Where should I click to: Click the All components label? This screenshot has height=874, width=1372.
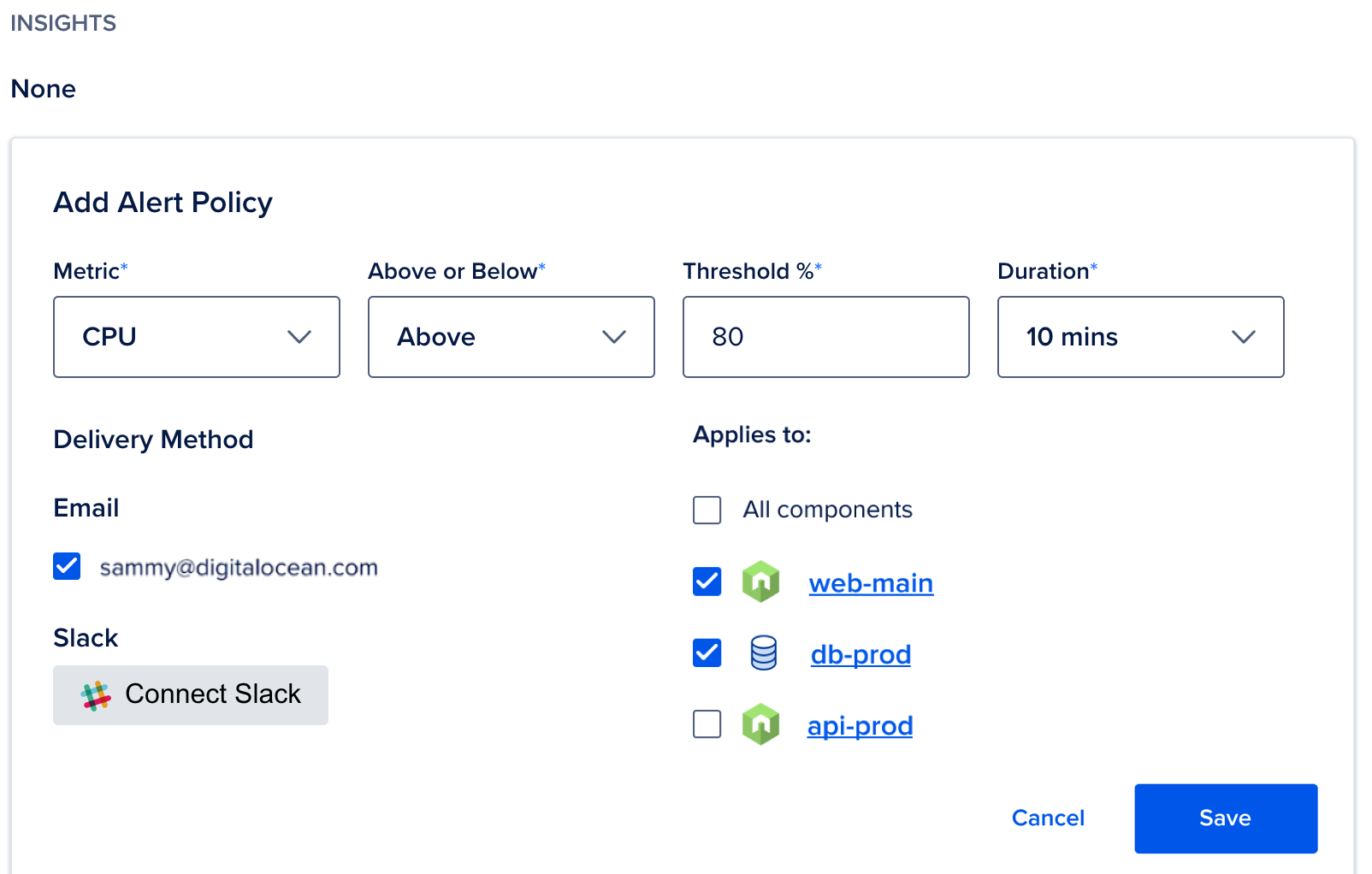(x=827, y=510)
